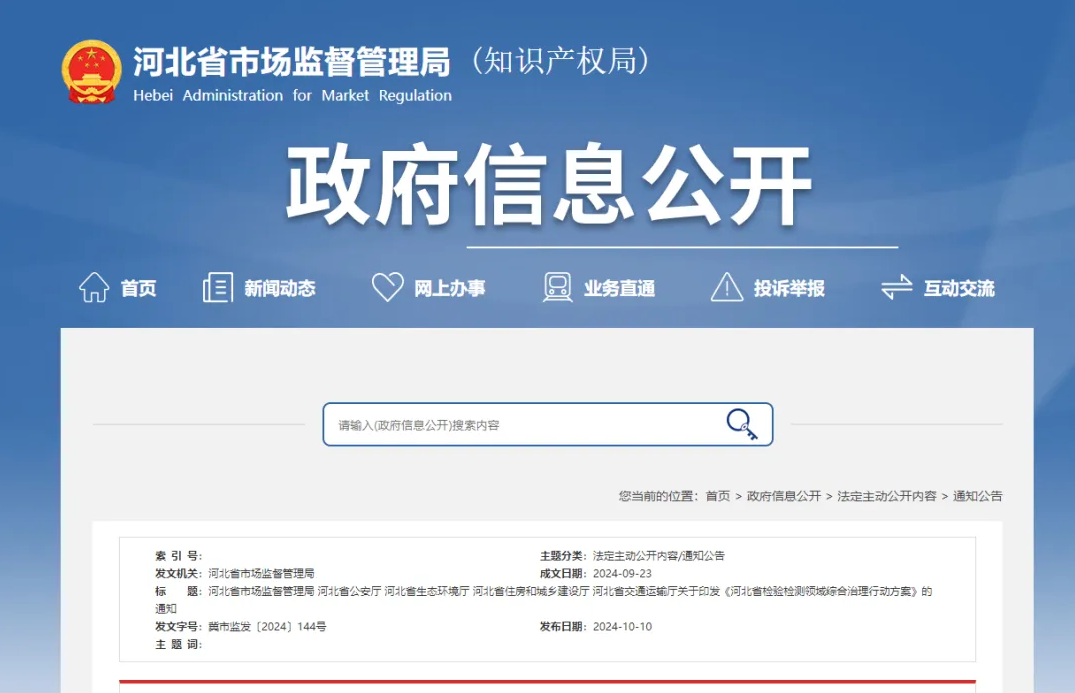Open 法定主动公开内容 breadcrumb link
The height and width of the screenshot is (693, 1075).
coord(886,496)
